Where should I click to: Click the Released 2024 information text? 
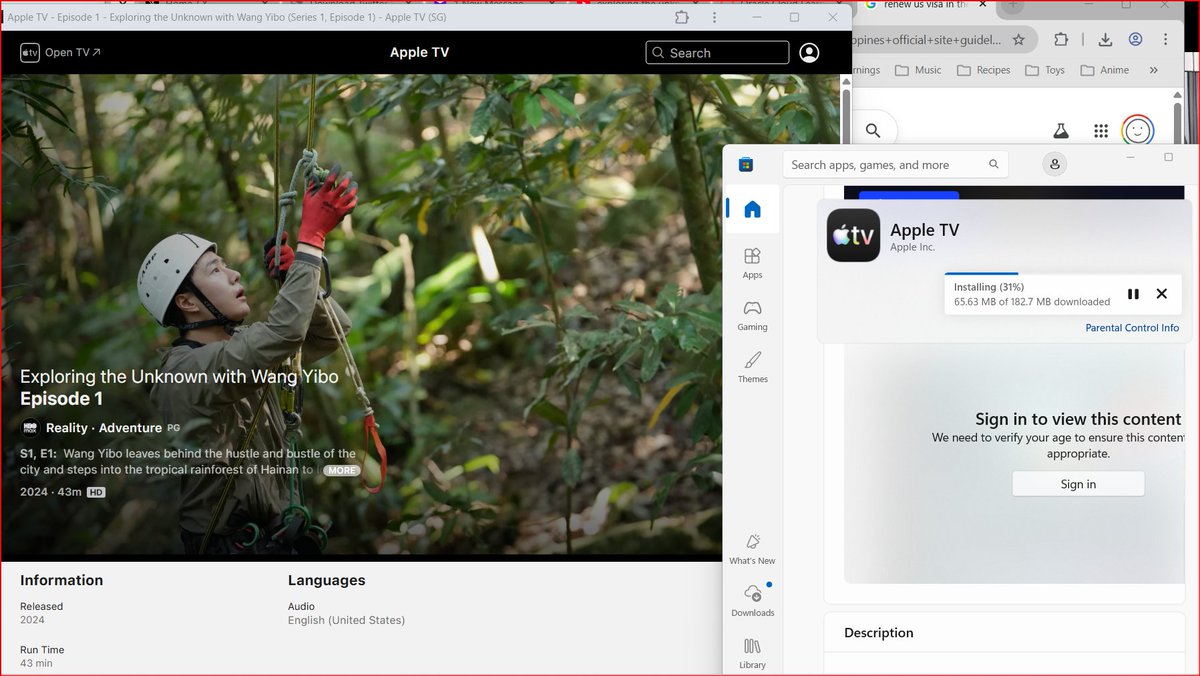[x=41, y=613]
